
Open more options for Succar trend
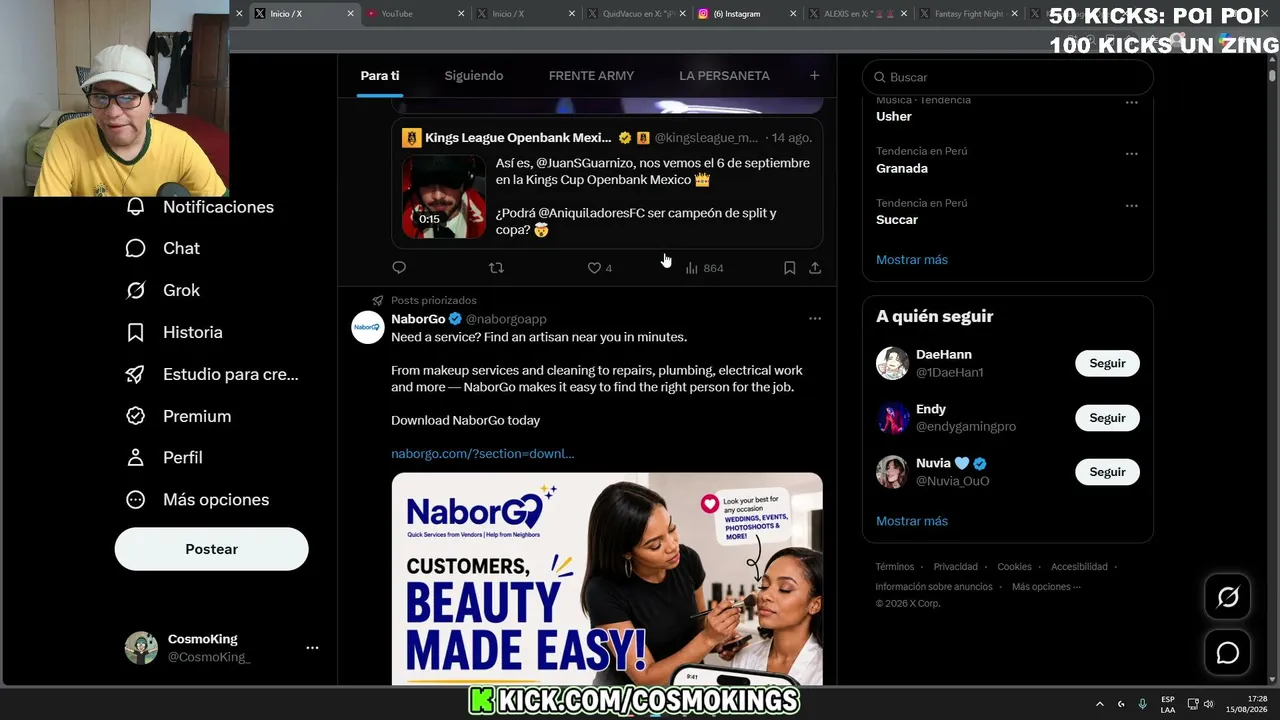coord(1132,206)
